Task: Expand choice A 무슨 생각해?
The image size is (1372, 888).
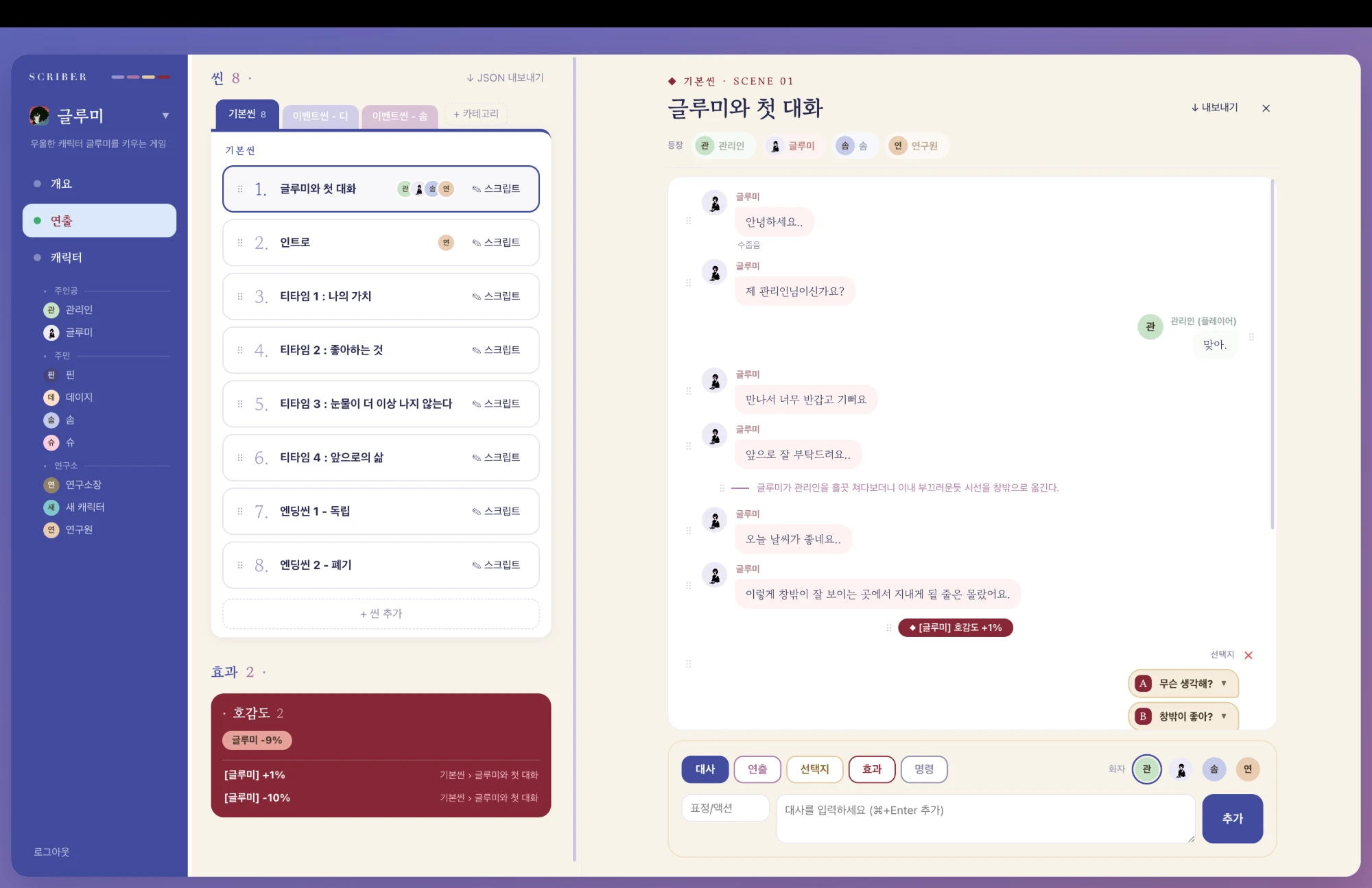Action: point(1183,684)
